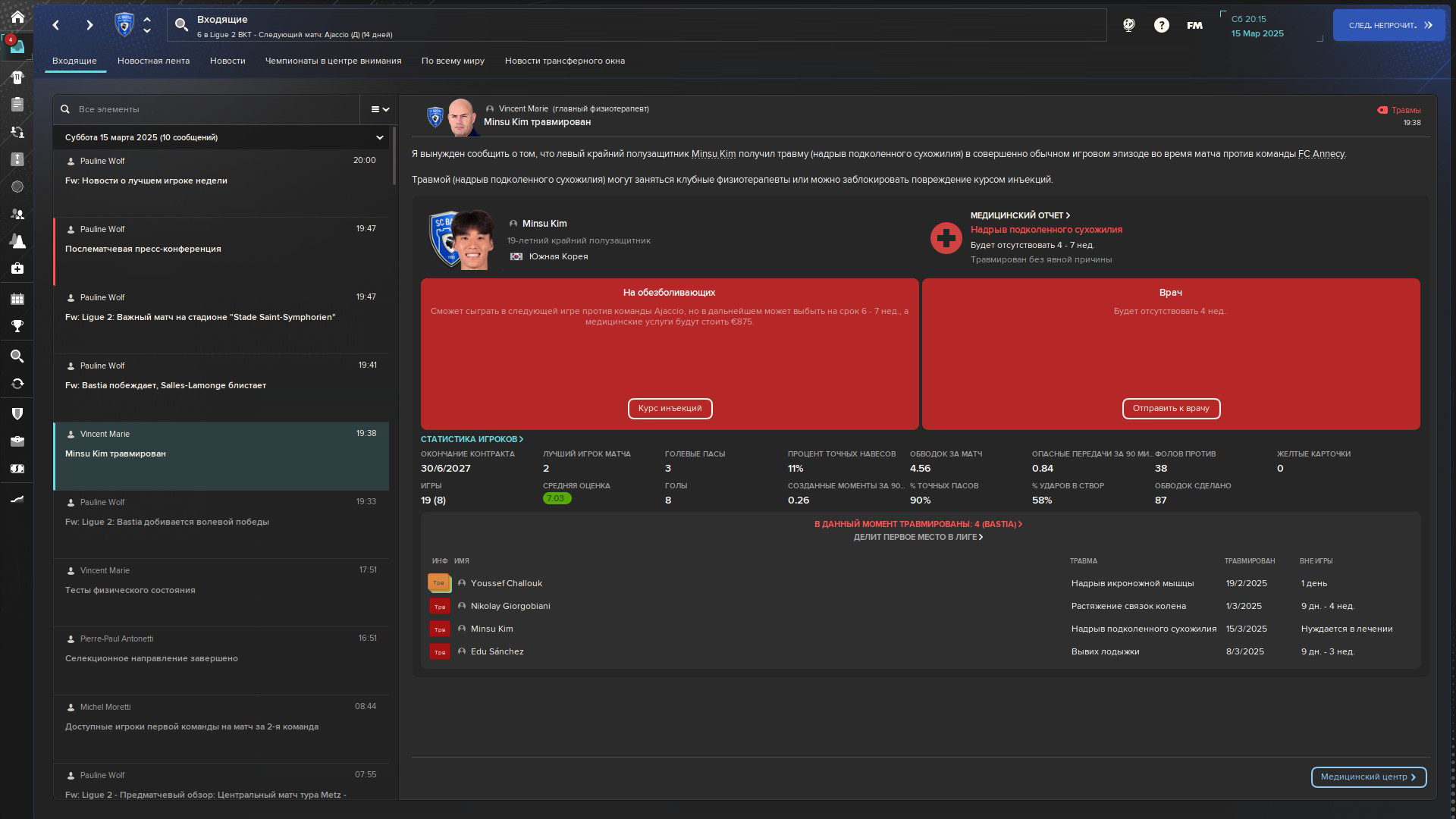Click the help question mark icon

[x=1161, y=25]
